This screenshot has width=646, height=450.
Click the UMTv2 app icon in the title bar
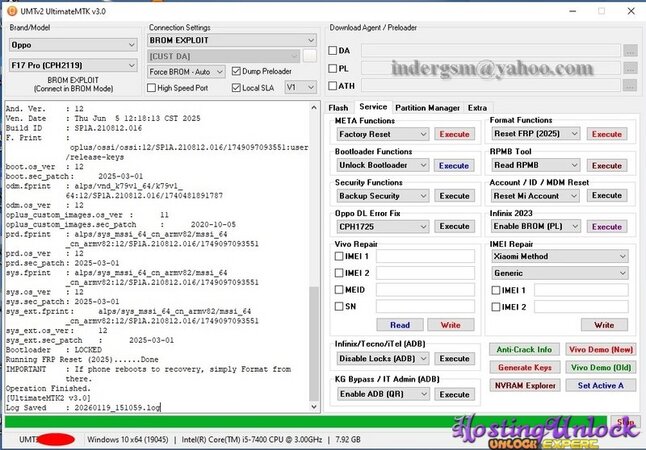(x=8, y=7)
